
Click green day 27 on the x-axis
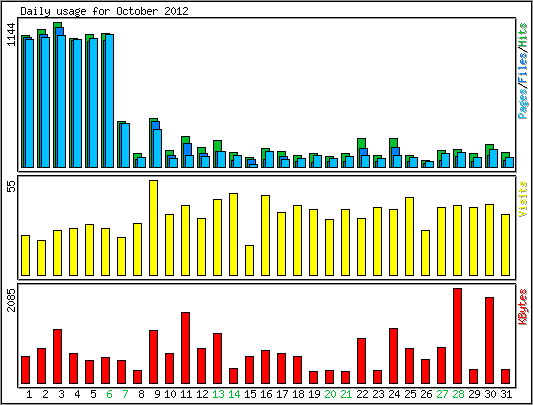442,394
